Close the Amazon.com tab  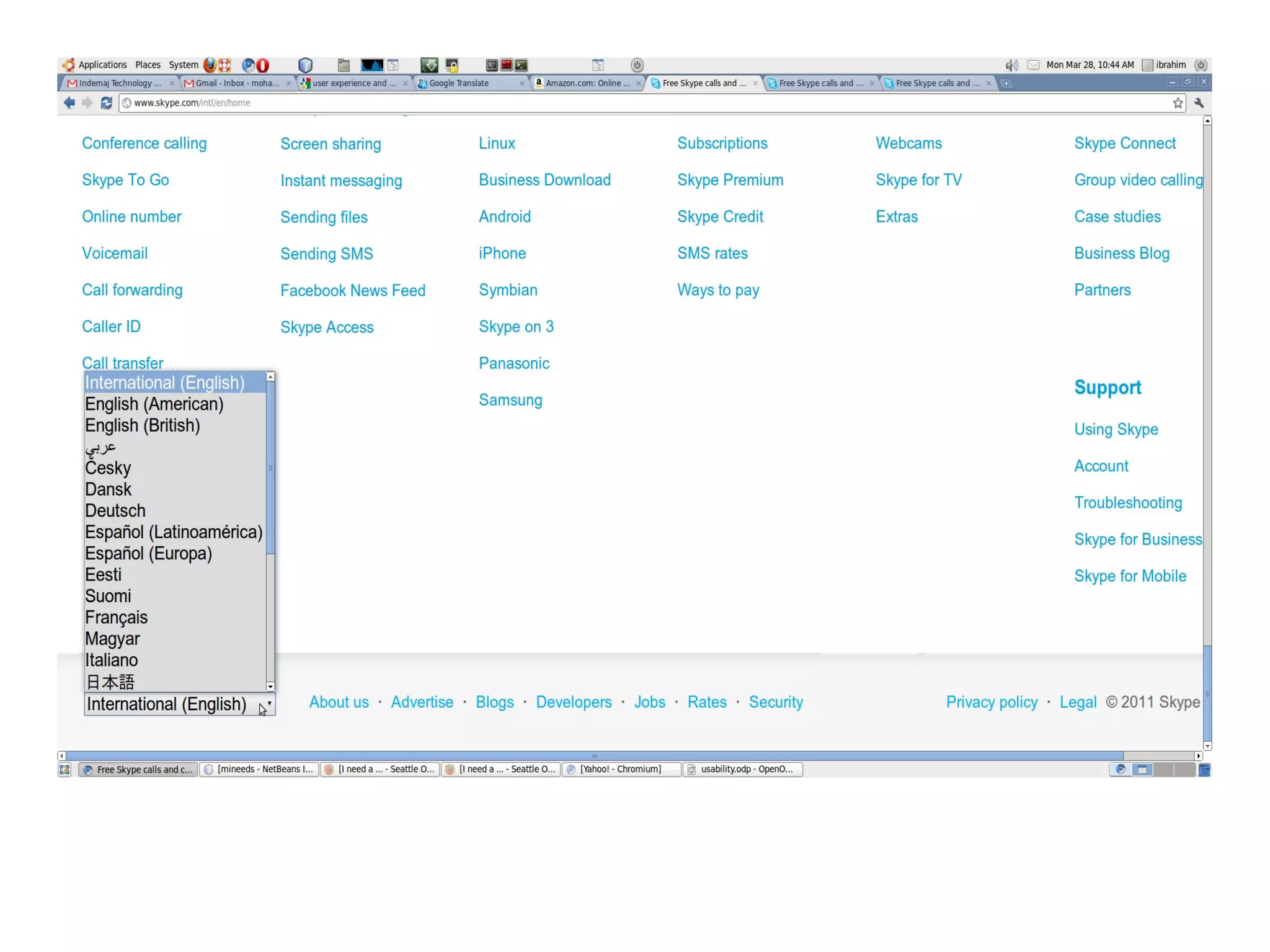638,83
